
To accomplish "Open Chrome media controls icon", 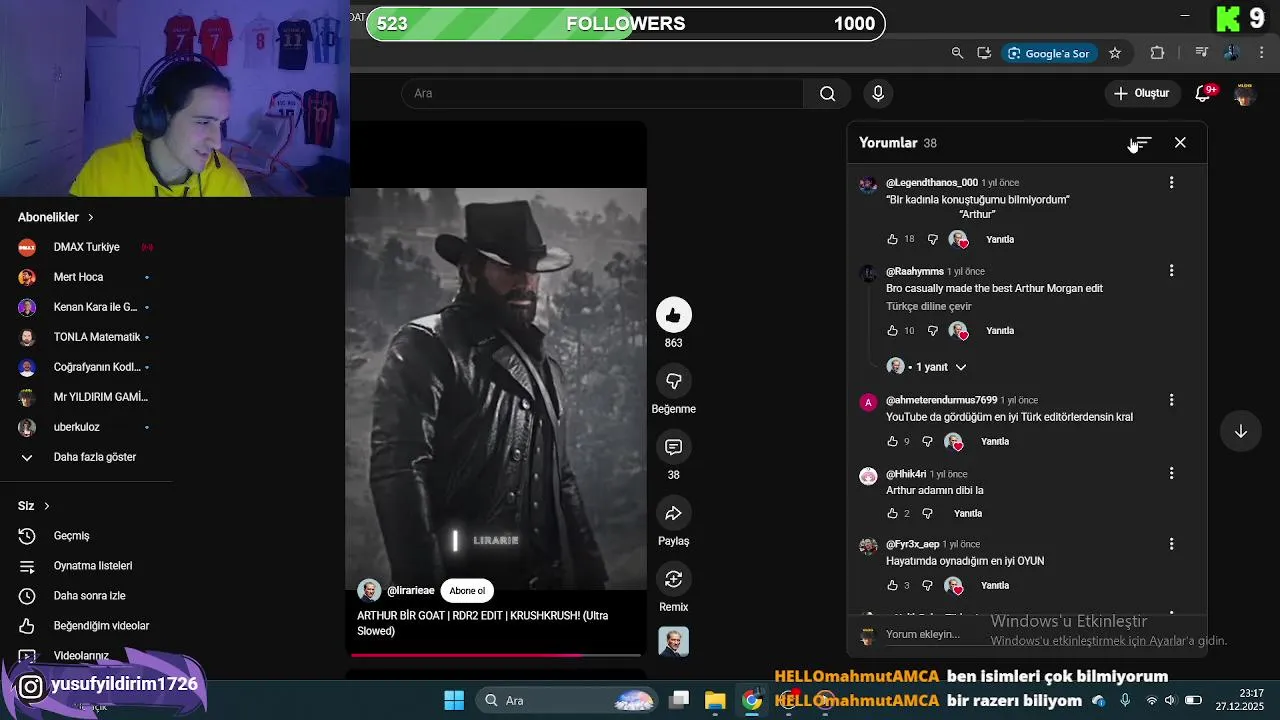I will tap(1202, 53).
